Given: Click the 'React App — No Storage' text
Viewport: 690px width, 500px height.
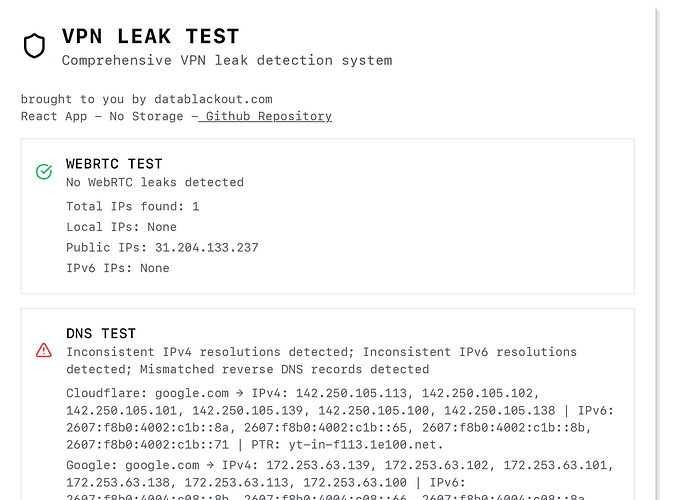Looking at the screenshot, I should point(101,116).
